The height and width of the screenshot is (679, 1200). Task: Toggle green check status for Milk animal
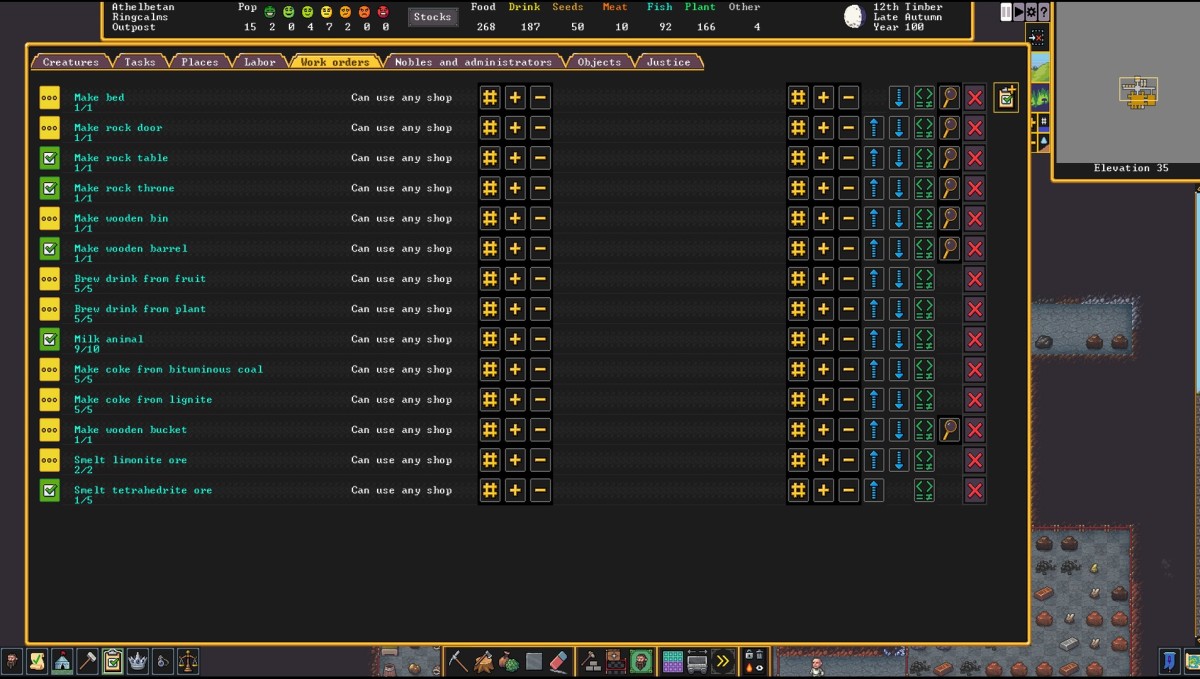[x=50, y=339]
